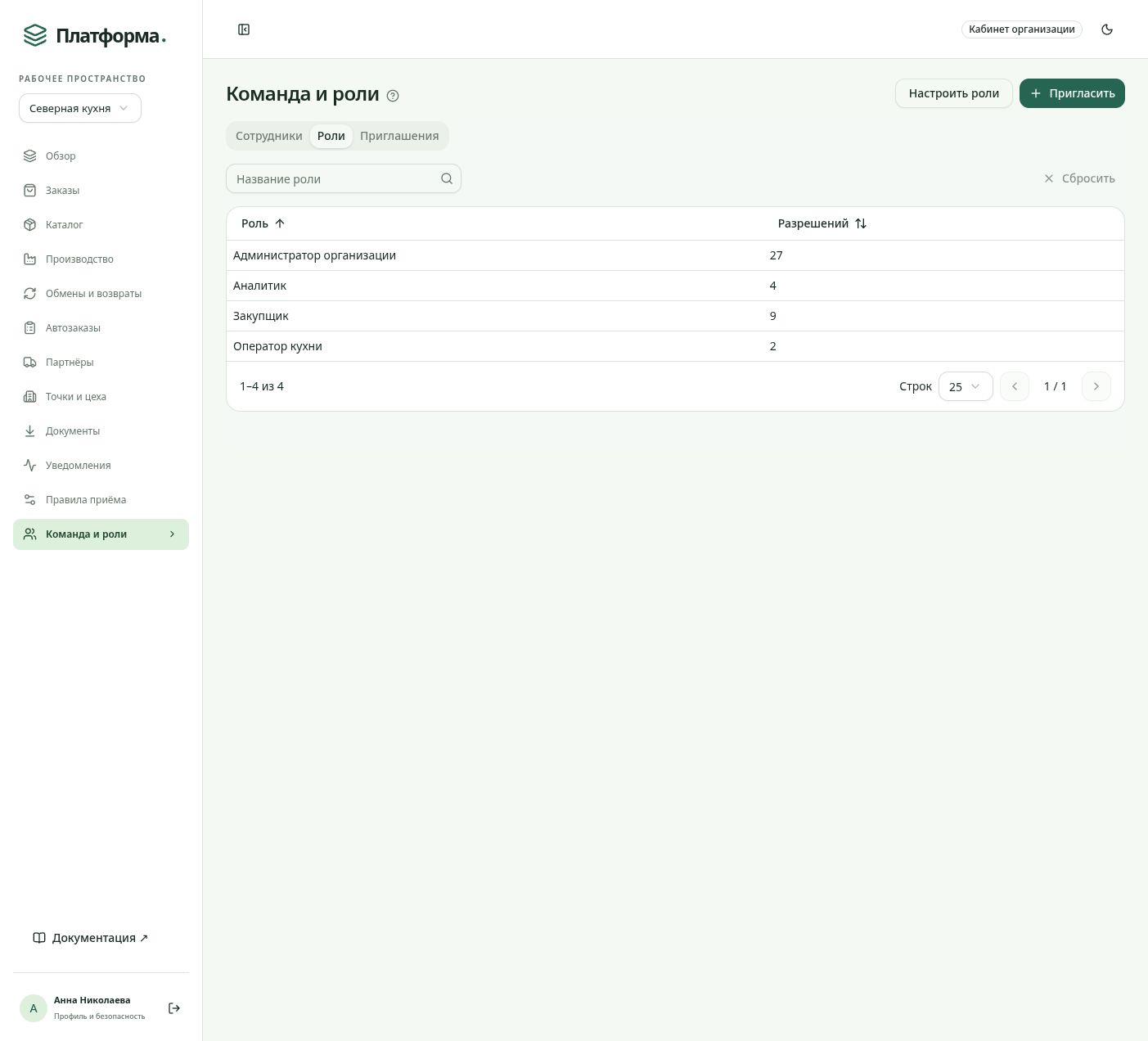The height and width of the screenshot is (1041, 1148).
Task: Sort table by Роль column
Action: pos(263,223)
